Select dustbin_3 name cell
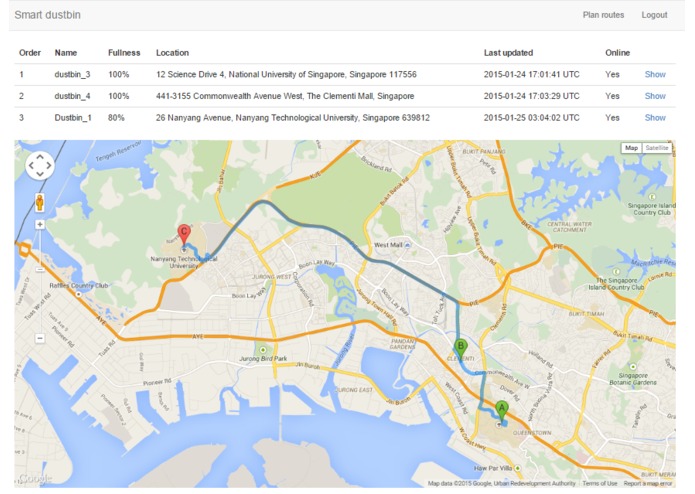The image size is (695, 494). pyautogui.click(x=72, y=74)
